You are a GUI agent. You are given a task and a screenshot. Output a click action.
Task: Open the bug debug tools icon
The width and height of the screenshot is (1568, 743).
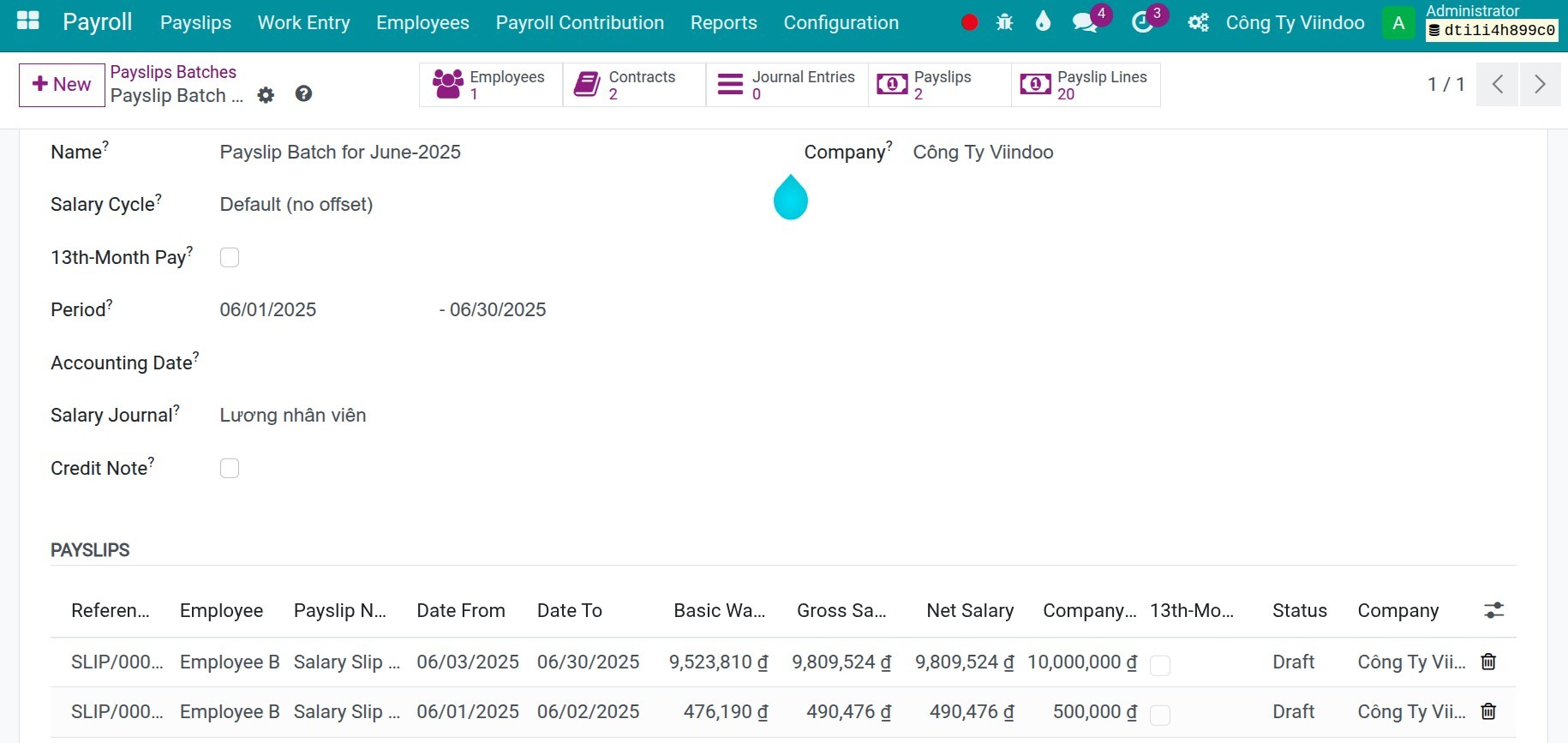tap(1004, 23)
